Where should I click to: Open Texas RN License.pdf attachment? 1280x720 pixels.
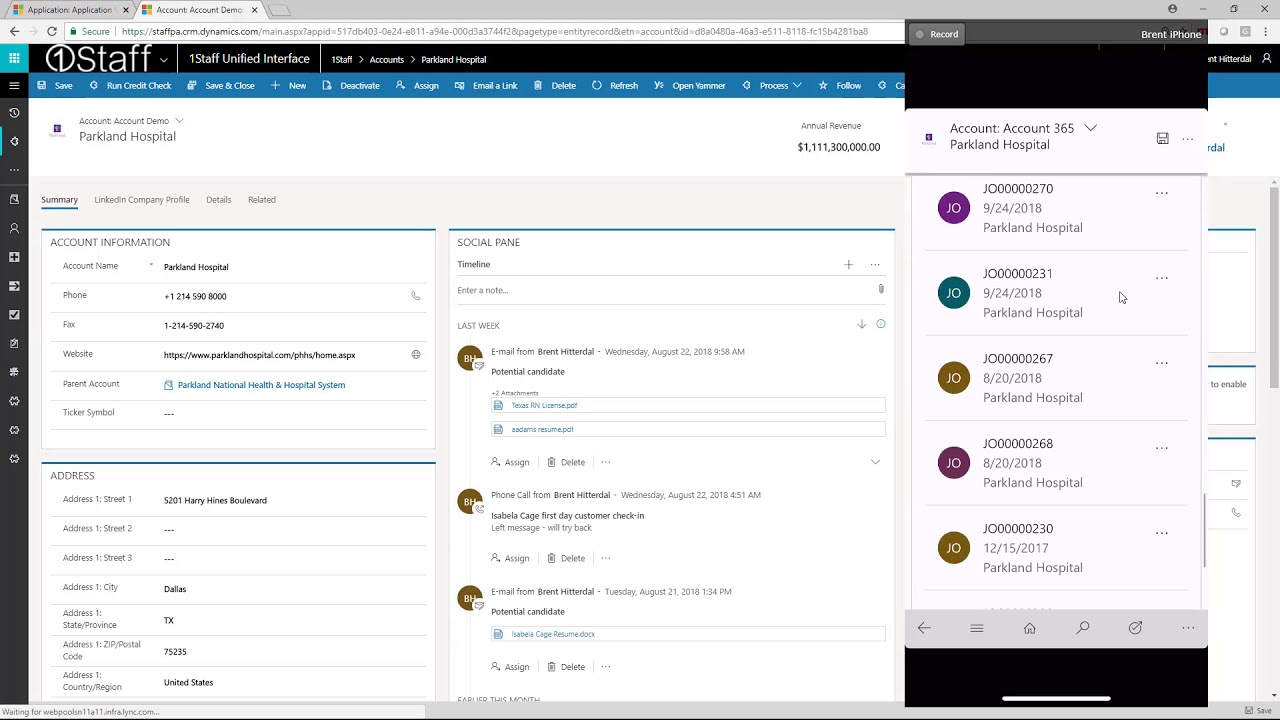(544, 406)
